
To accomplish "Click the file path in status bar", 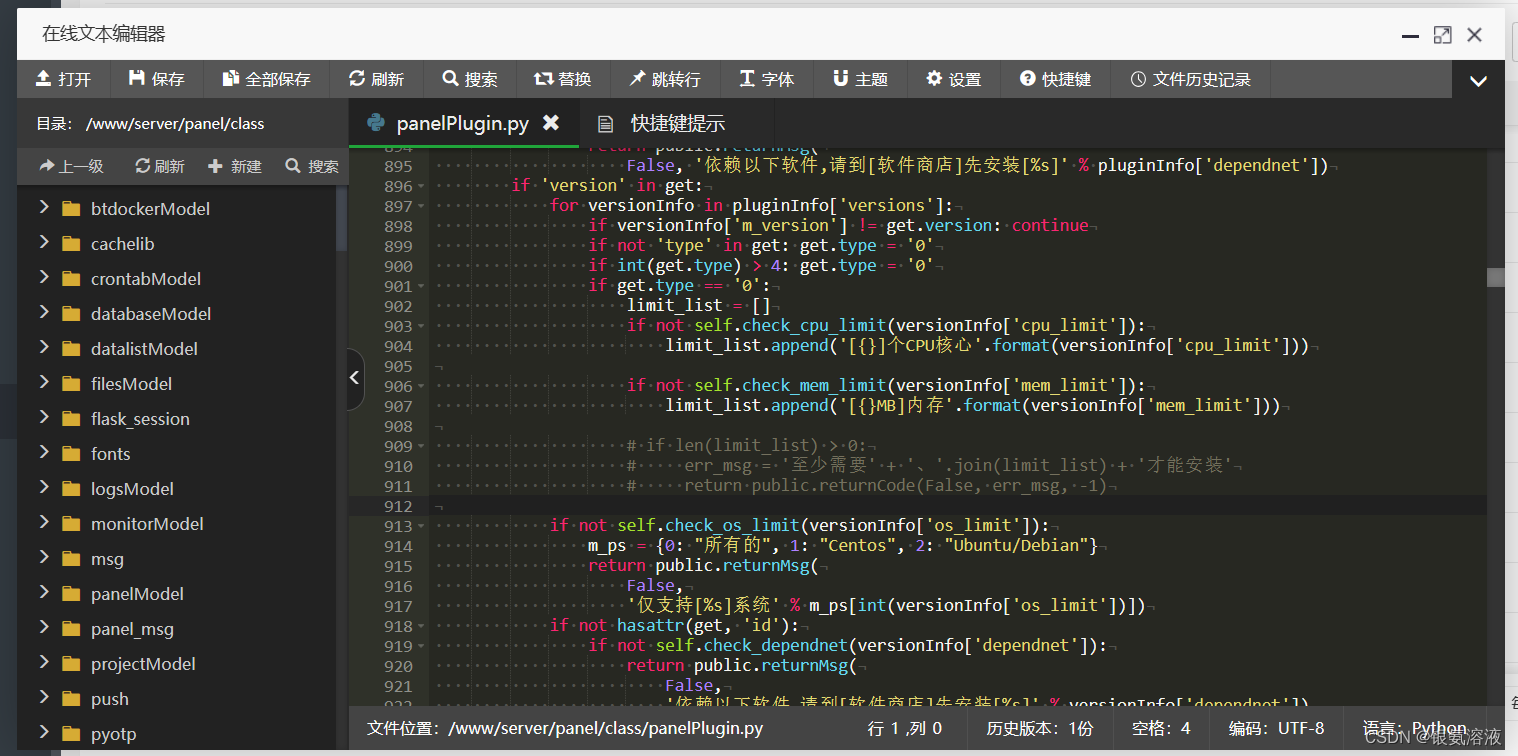I will pyautogui.click(x=565, y=728).
